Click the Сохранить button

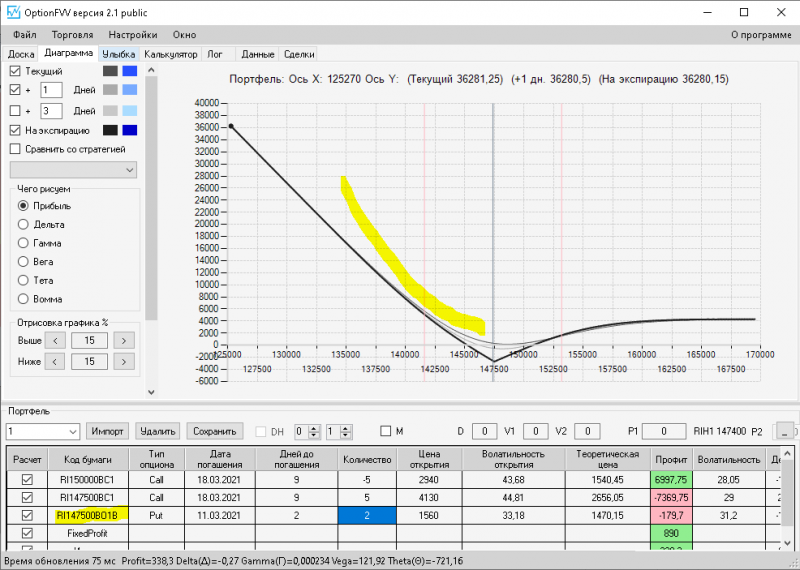215,431
